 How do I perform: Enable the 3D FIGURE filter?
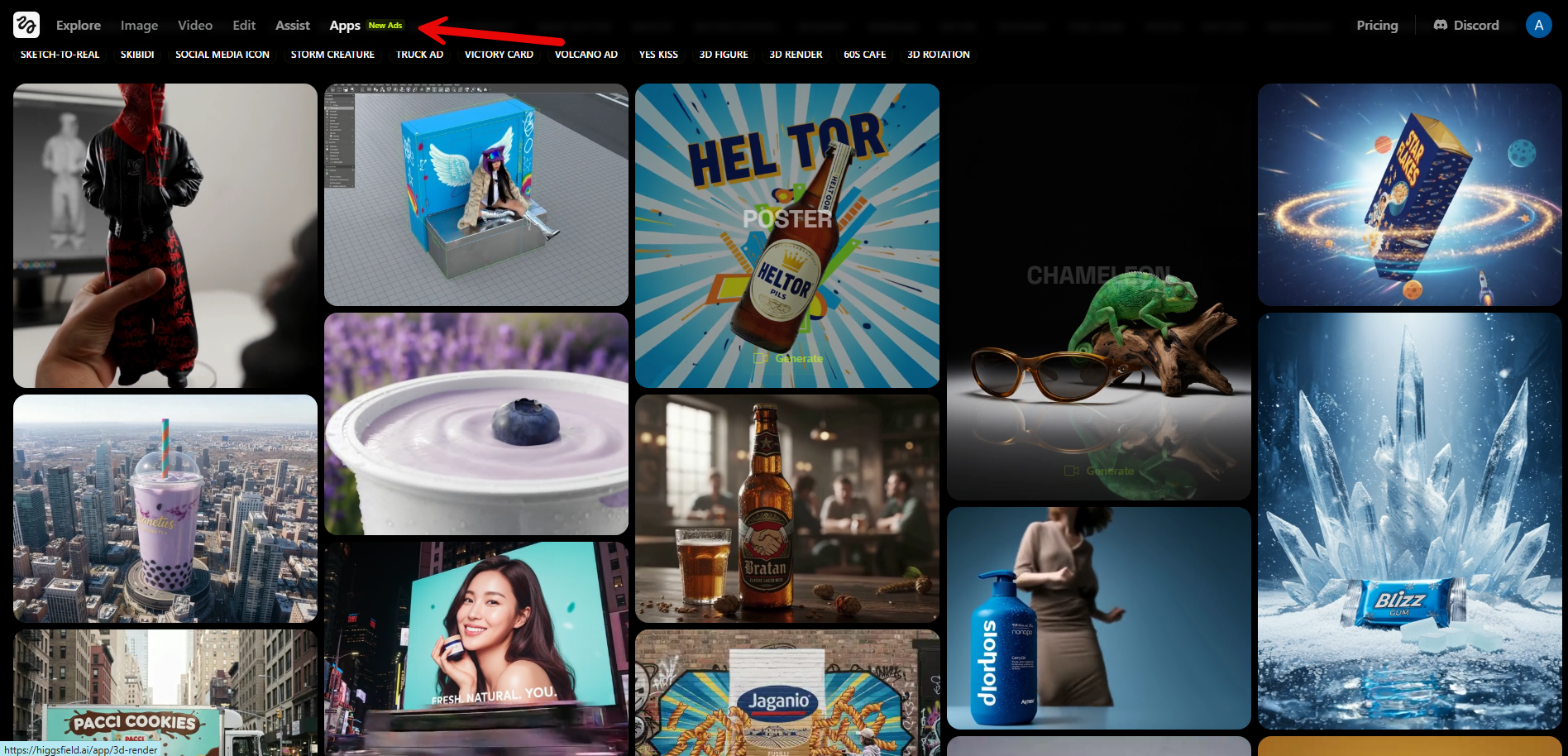point(723,55)
